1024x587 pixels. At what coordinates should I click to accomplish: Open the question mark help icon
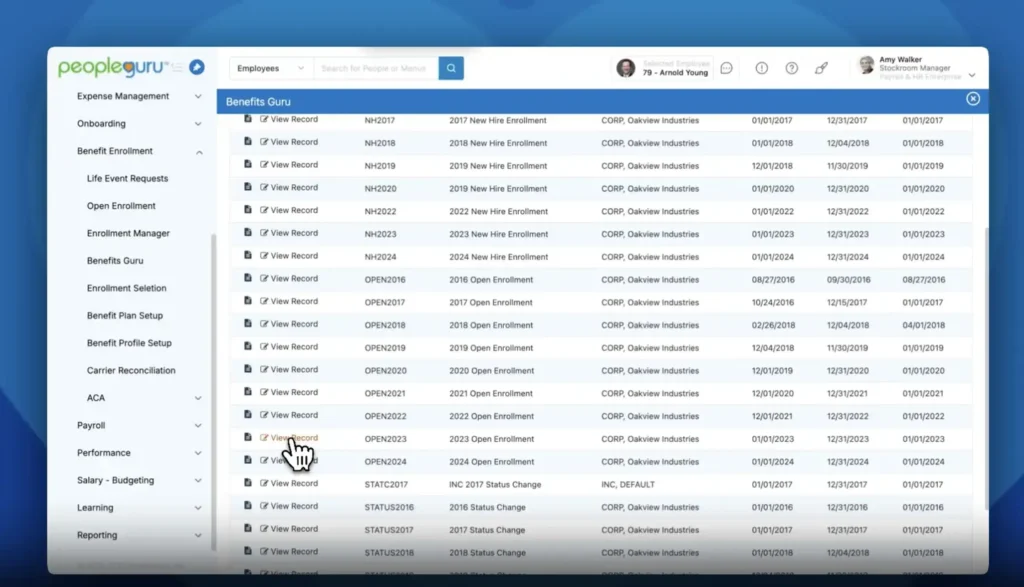point(791,68)
